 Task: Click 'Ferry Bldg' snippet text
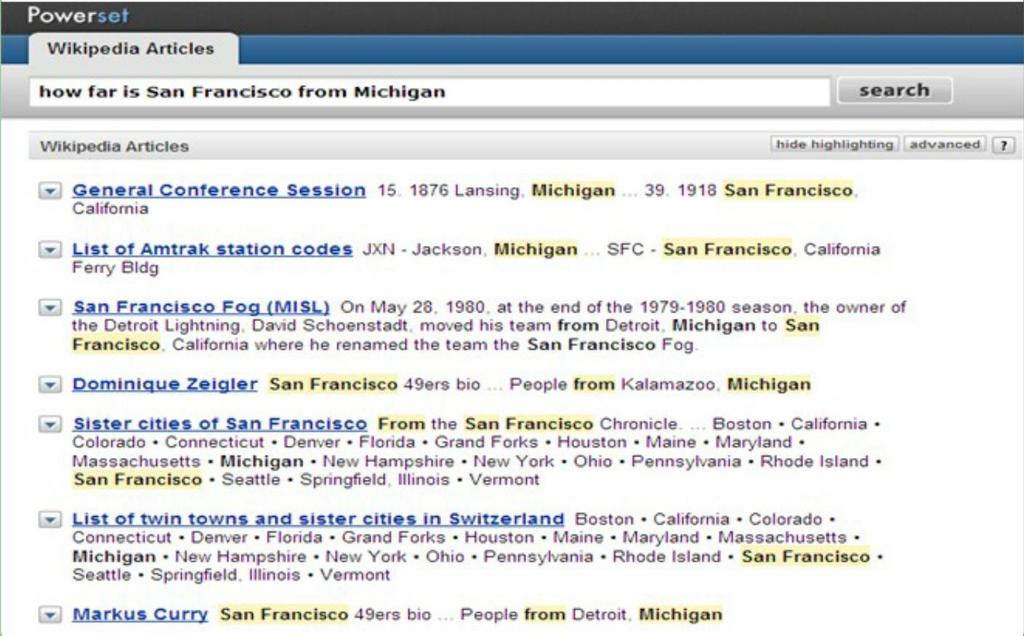point(115,268)
